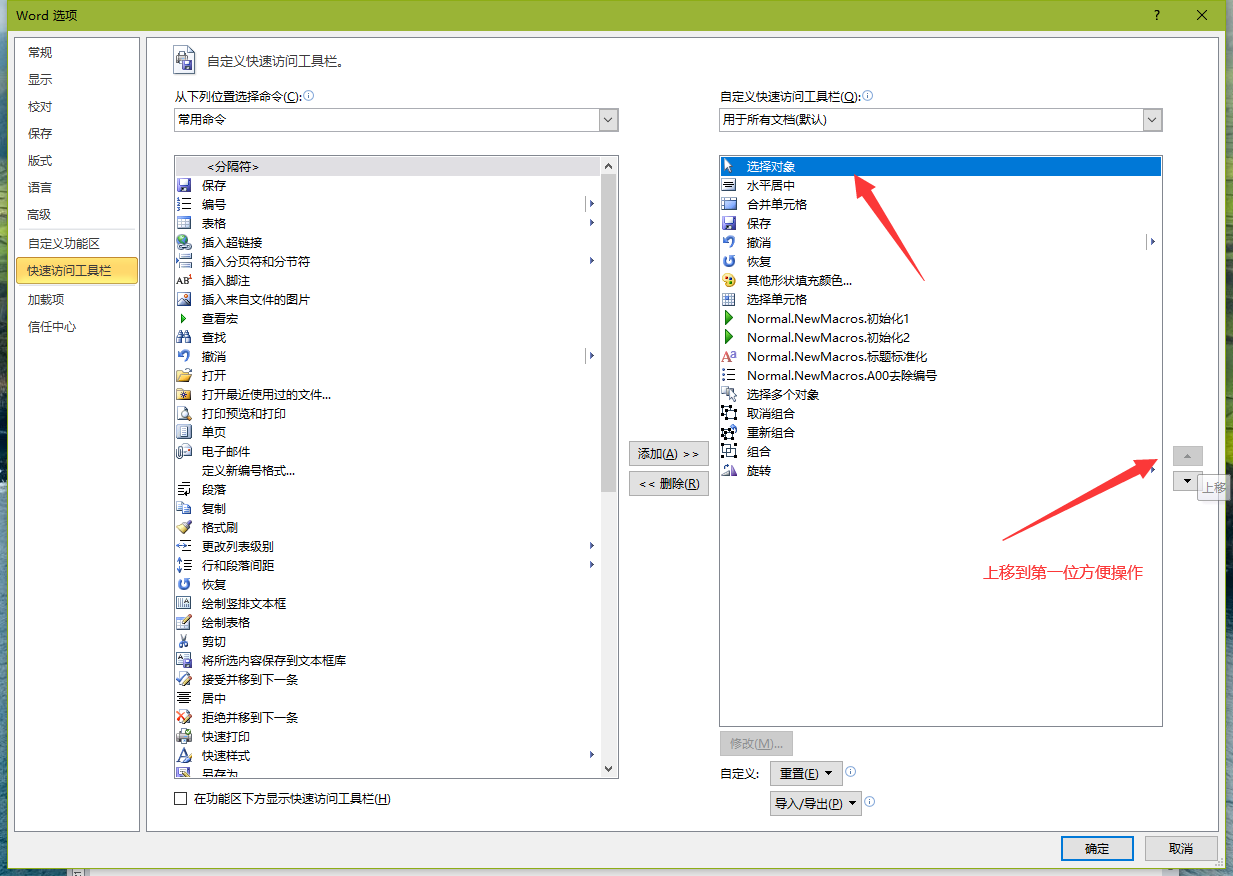Viewport: 1233px width, 876px height.
Task: Click the left list vertical scrollbar thumb
Action: [x=609, y=333]
